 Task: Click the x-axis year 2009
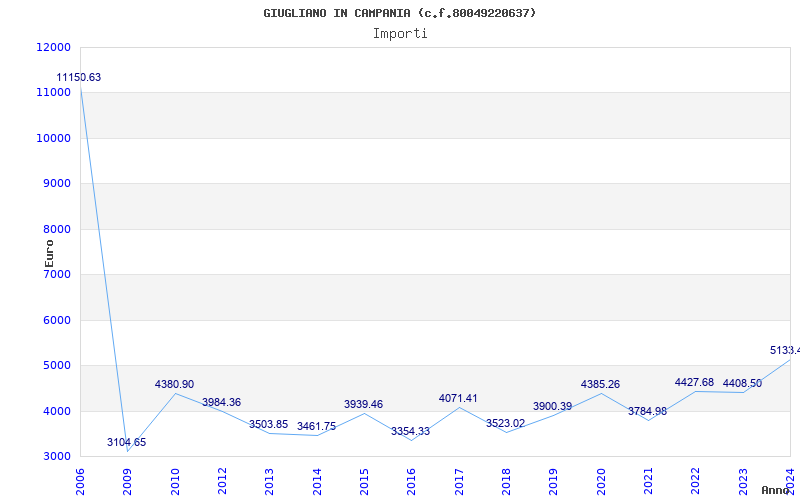pos(128,481)
